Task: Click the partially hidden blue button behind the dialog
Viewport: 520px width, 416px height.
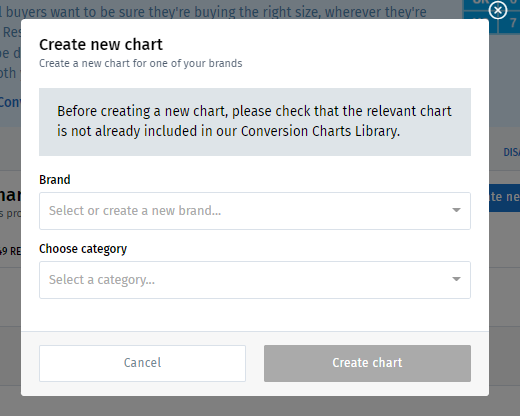Action: pyautogui.click(x=504, y=197)
